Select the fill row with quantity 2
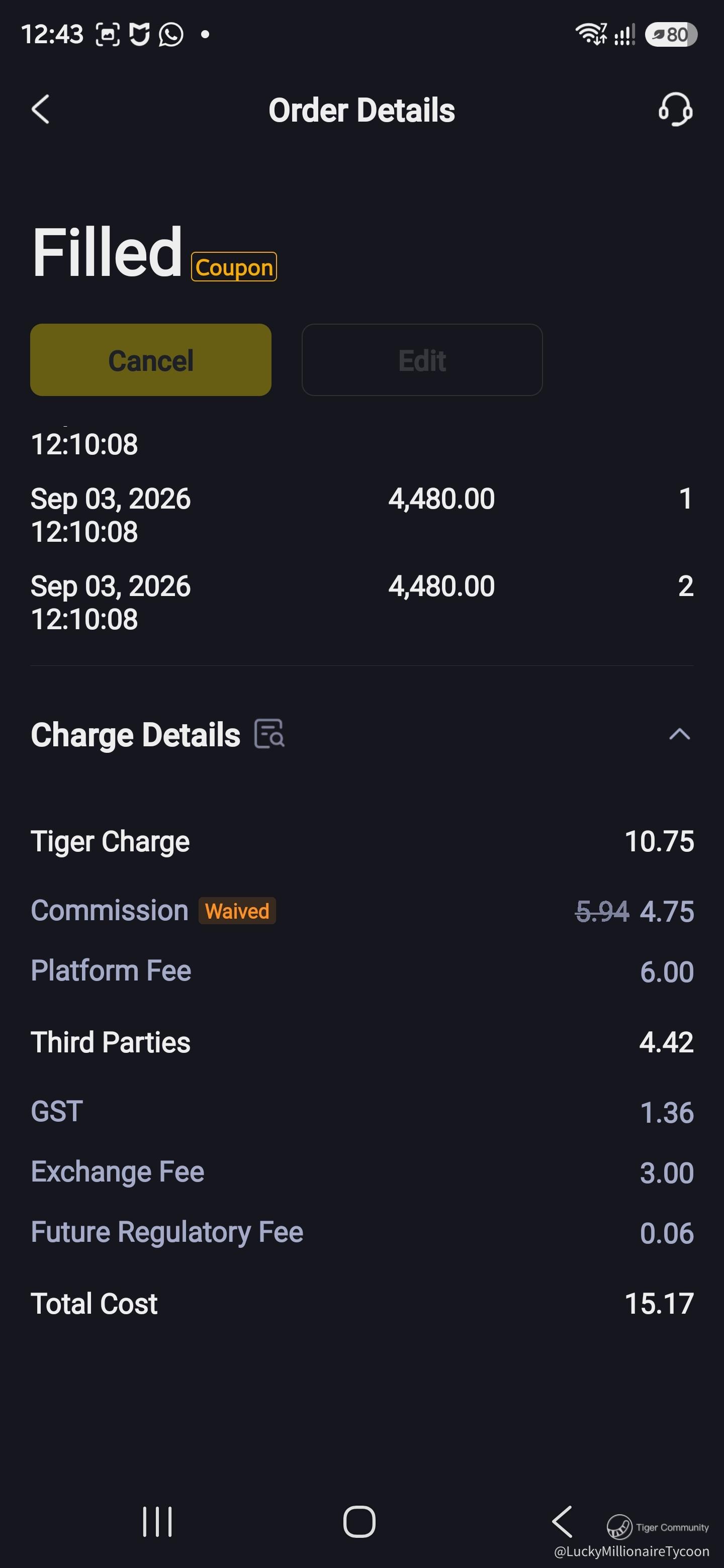Screen dimensions: 724x1568 click(x=361, y=603)
